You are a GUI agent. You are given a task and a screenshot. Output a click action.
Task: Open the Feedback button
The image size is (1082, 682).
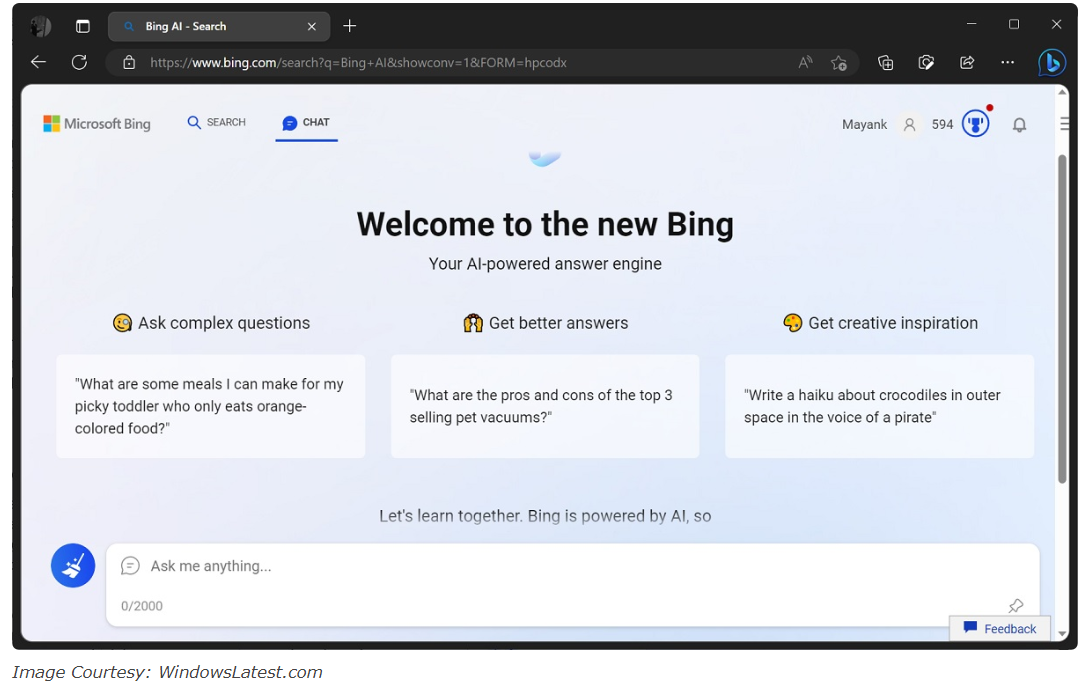point(1000,629)
